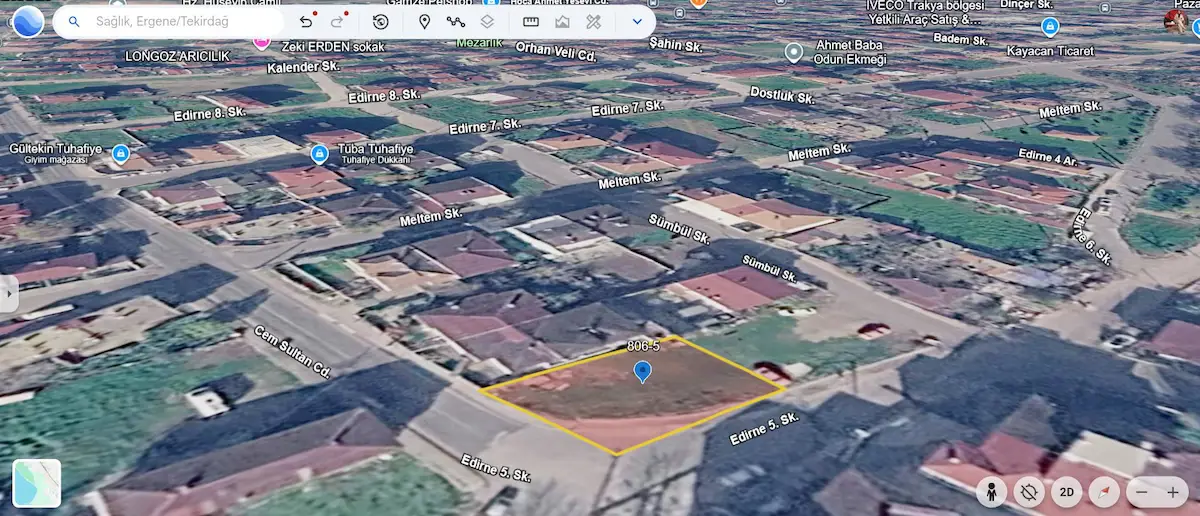Viewport: 1200px width, 516px height.
Task: Open historical imagery
Action: coord(380,21)
